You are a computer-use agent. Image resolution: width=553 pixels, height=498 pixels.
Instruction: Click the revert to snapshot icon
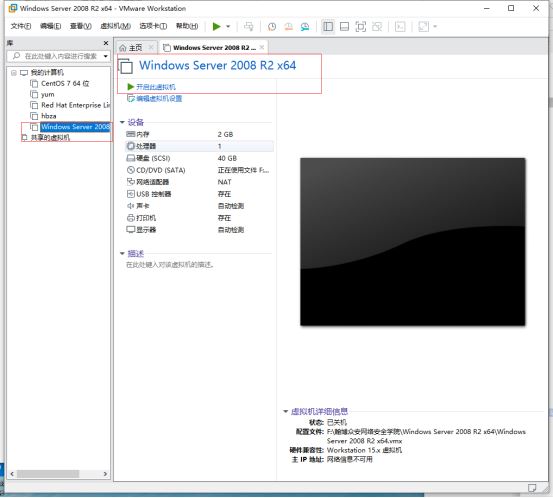[x=288, y=27]
